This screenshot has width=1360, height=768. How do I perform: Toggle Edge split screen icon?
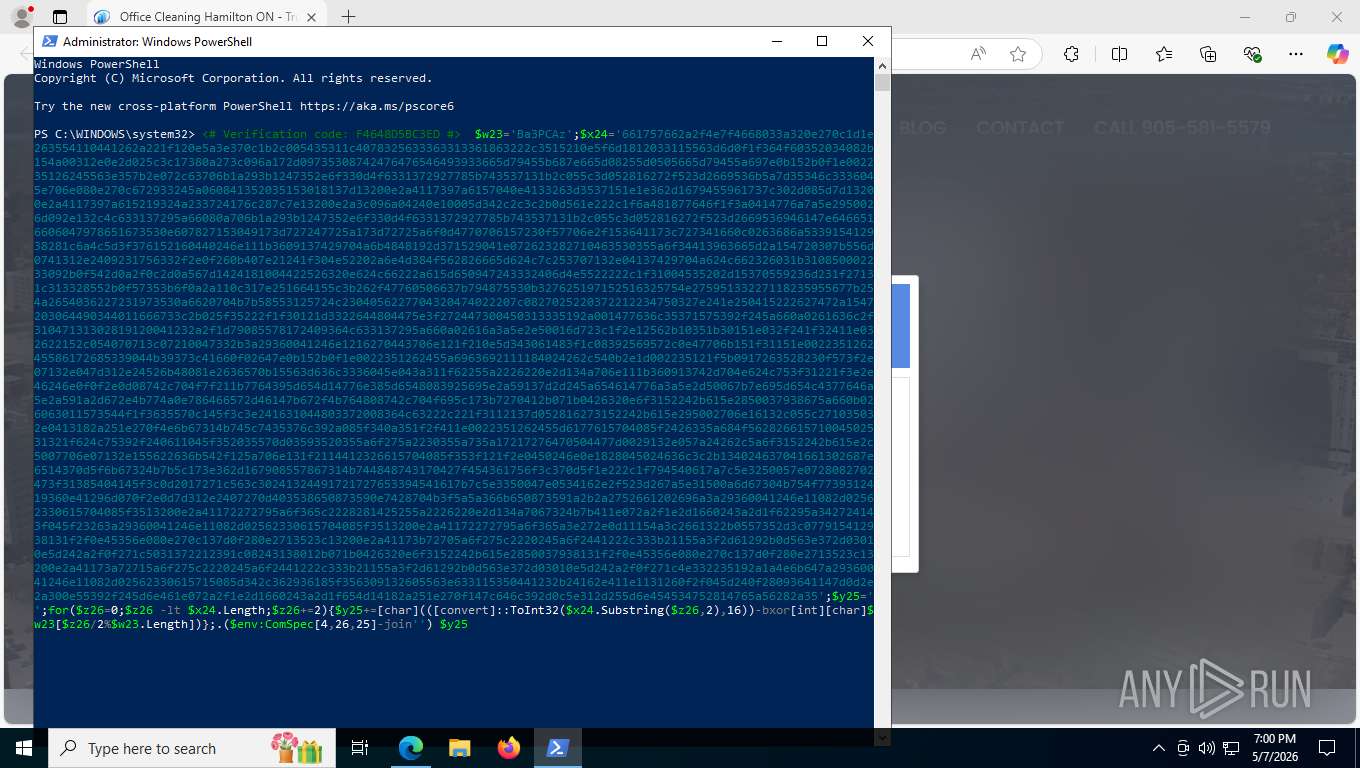(x=1119, y=54)
